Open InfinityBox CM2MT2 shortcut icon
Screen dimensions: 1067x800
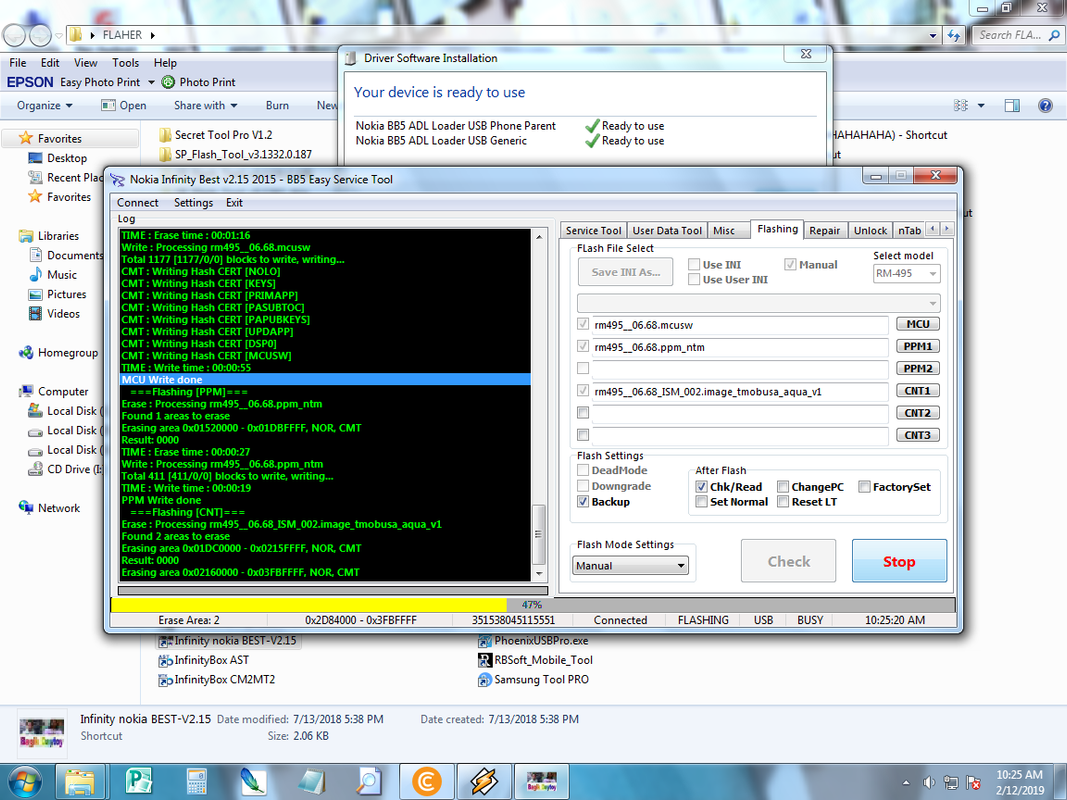(x=165, y=680)
